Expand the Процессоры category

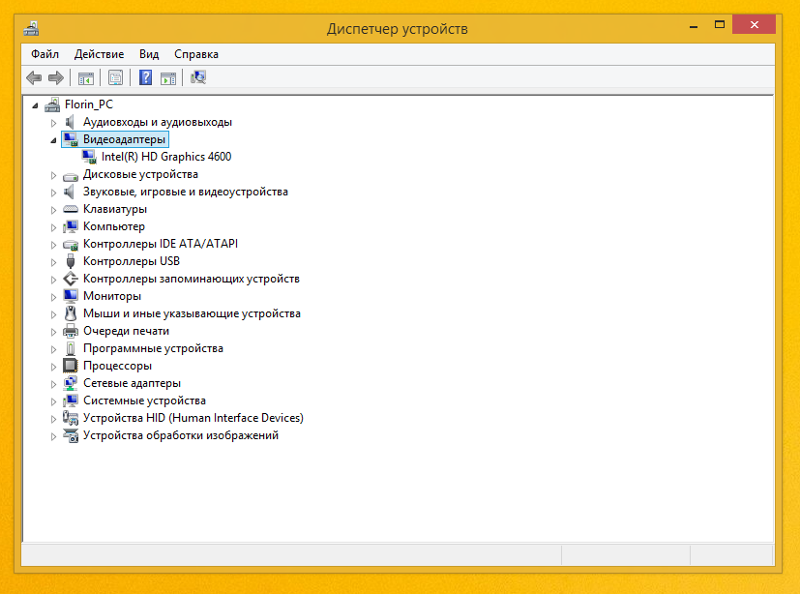click(53, 366)
